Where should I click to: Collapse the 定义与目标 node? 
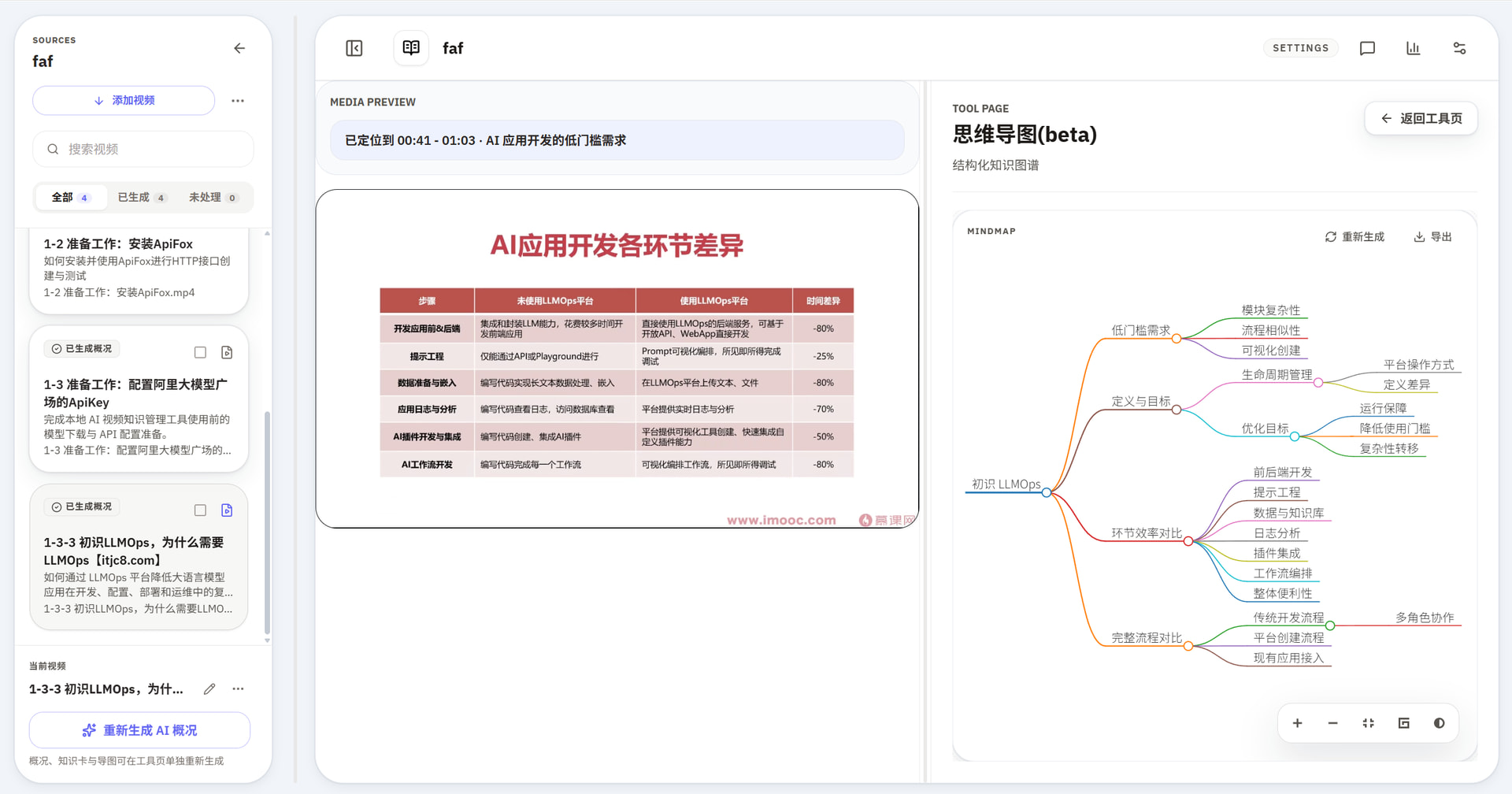[1177, 410]
